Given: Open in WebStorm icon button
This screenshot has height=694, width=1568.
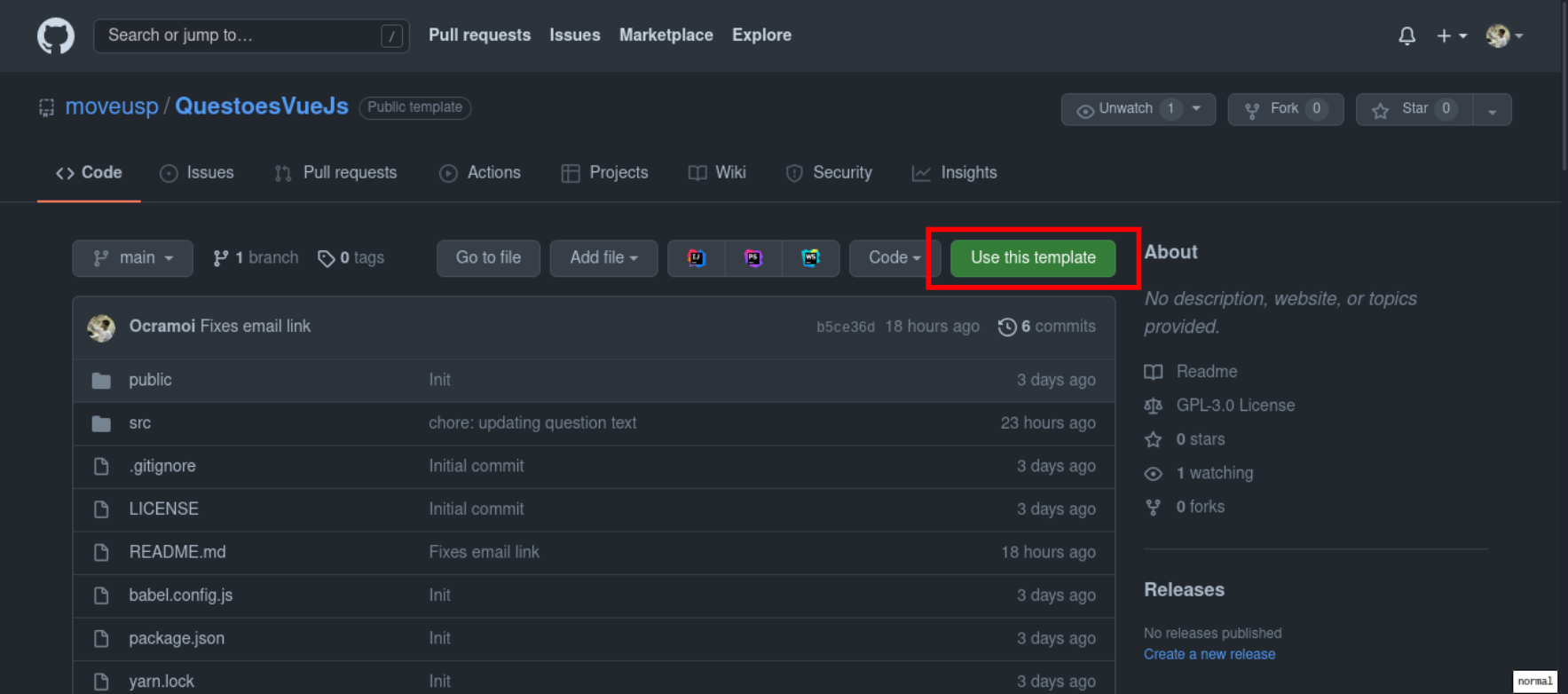Looking at the screenshot, I should pyautogui.click(x=811, y=258).
